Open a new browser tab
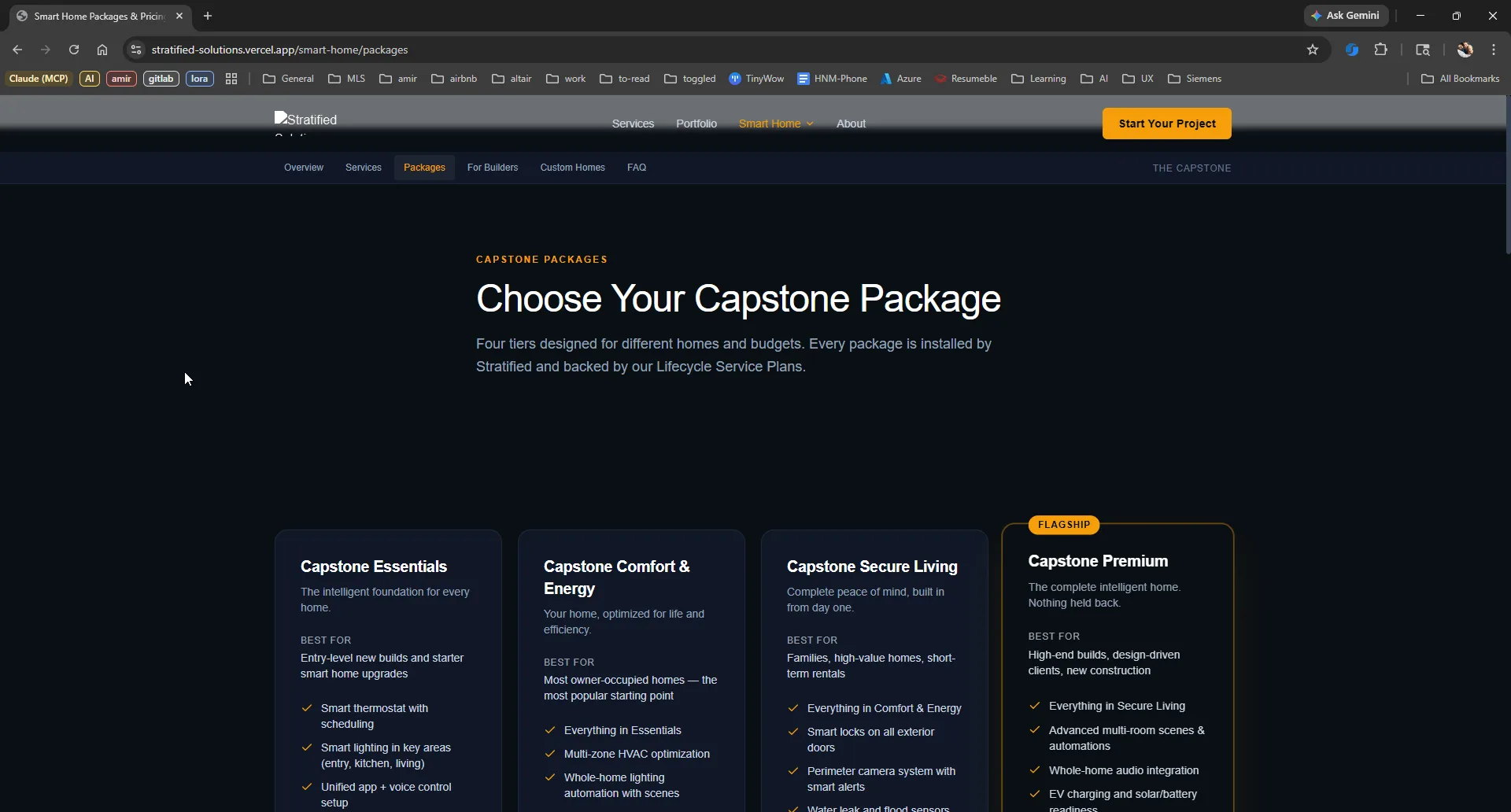 click(x=208, y=16)
